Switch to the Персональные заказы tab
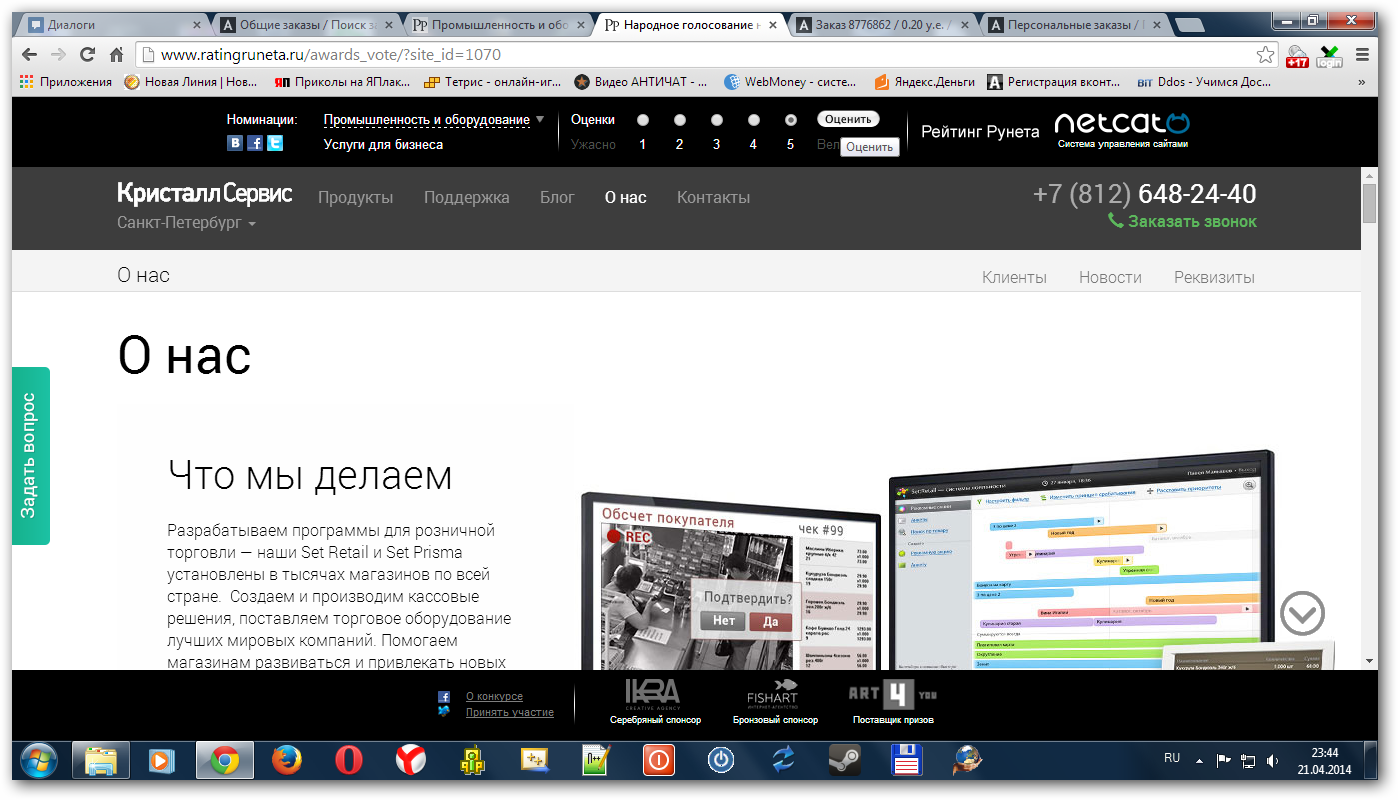 coord(1074,25)
